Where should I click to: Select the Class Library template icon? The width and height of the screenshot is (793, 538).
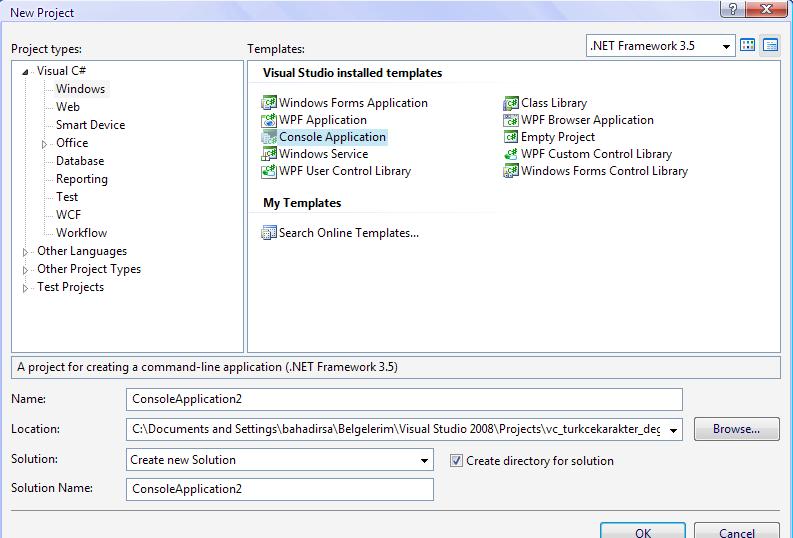511,103
